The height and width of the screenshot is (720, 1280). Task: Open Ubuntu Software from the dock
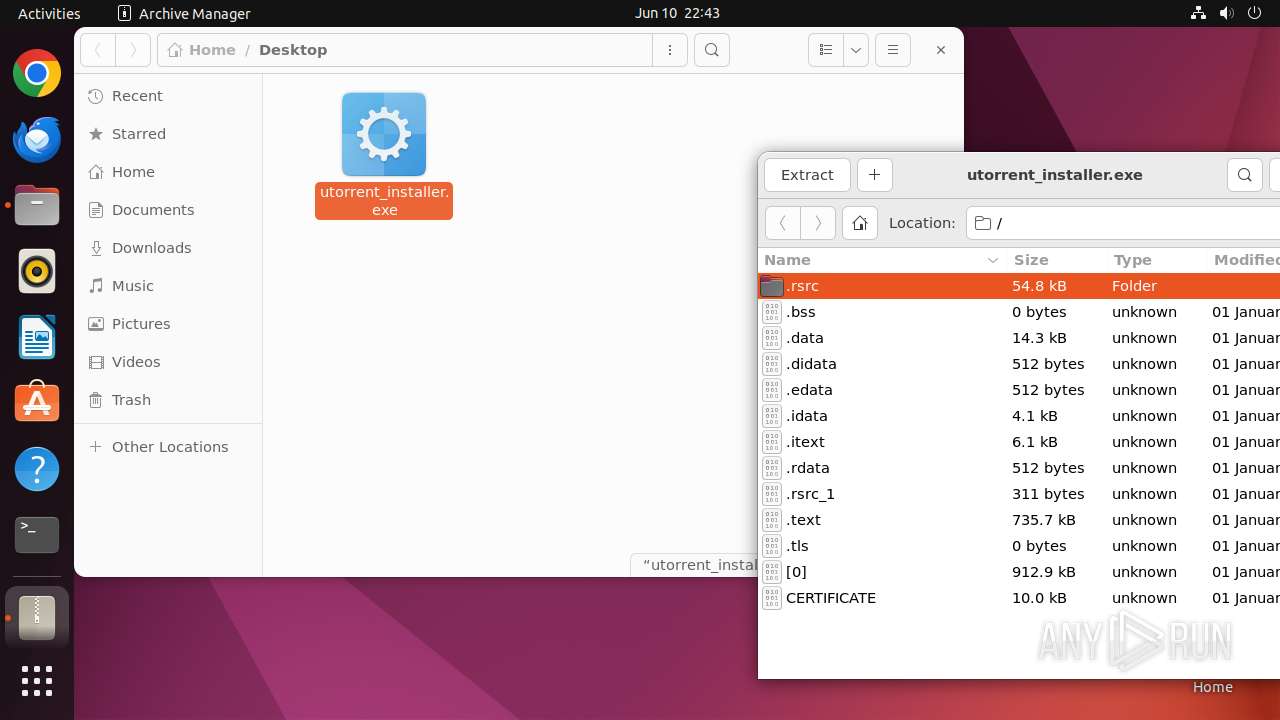(37, 403)
